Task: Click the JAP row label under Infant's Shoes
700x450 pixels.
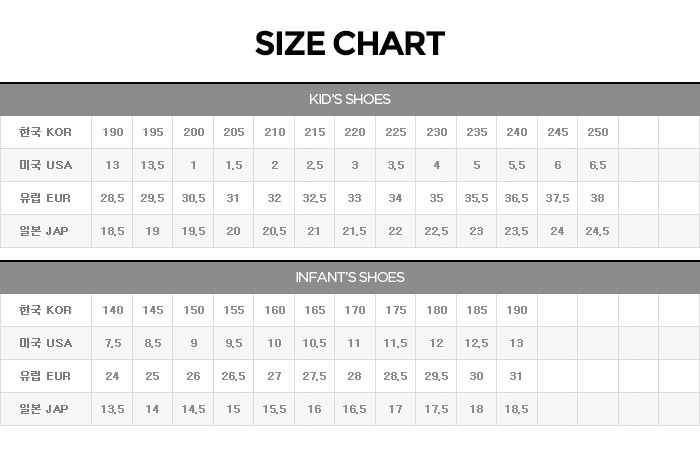Action: (x=45, y=409)
